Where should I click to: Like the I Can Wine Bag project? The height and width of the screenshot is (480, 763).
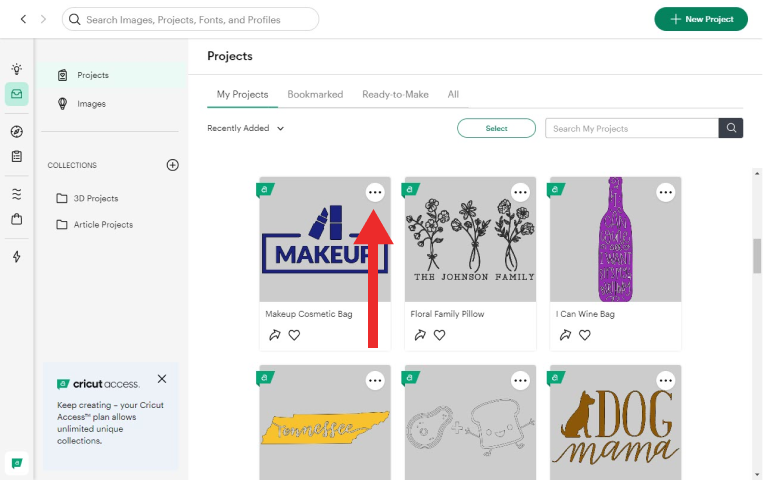585,335
